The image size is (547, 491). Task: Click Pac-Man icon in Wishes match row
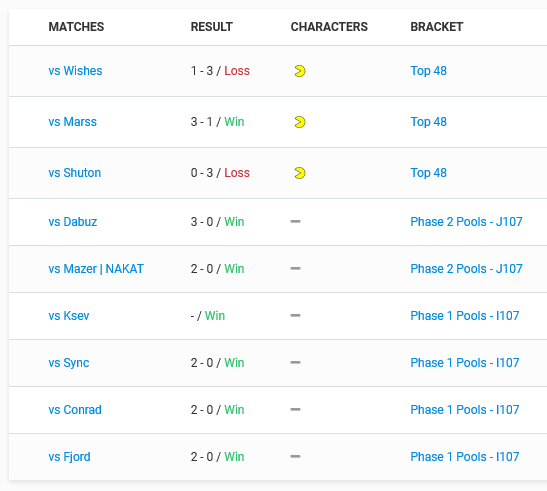point(300,71)
